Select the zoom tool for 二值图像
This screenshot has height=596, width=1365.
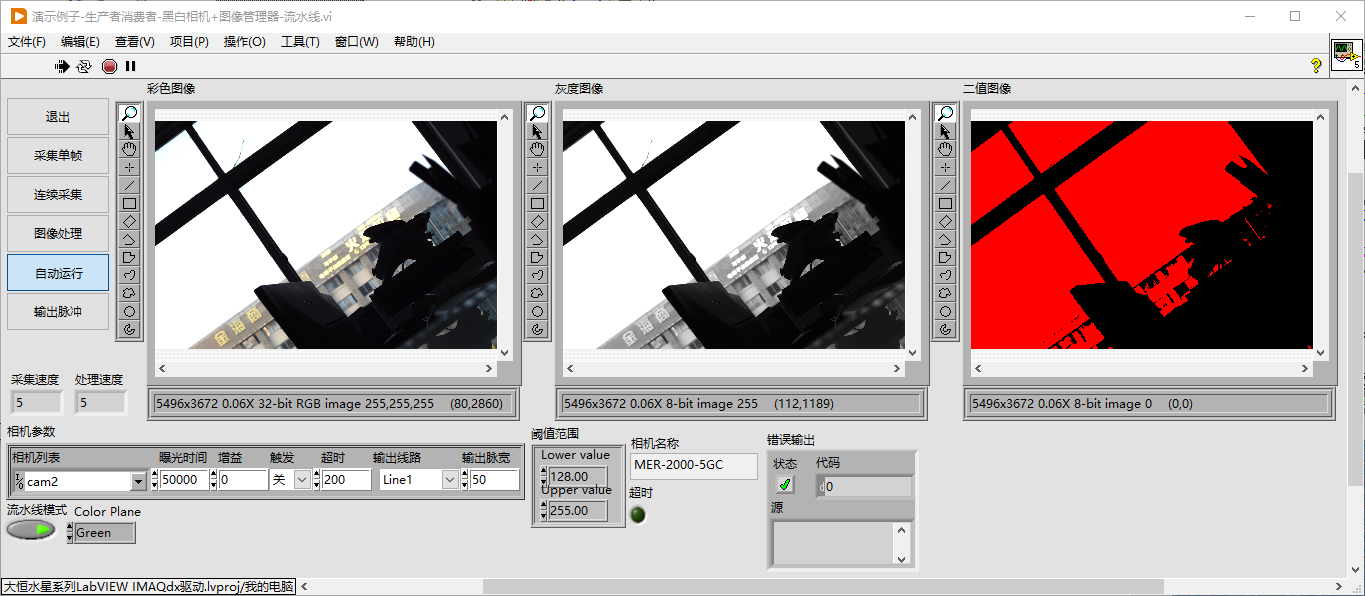[946, 113]
